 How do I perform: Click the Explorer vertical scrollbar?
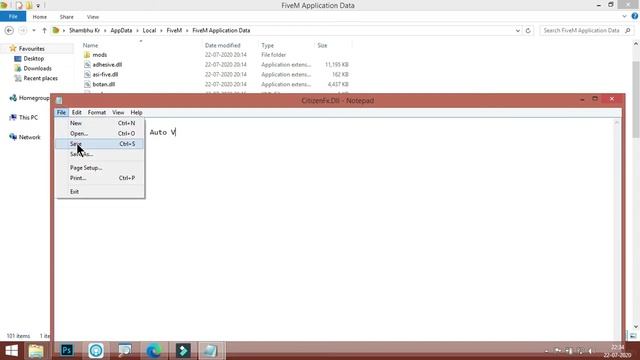click(636, 186)
